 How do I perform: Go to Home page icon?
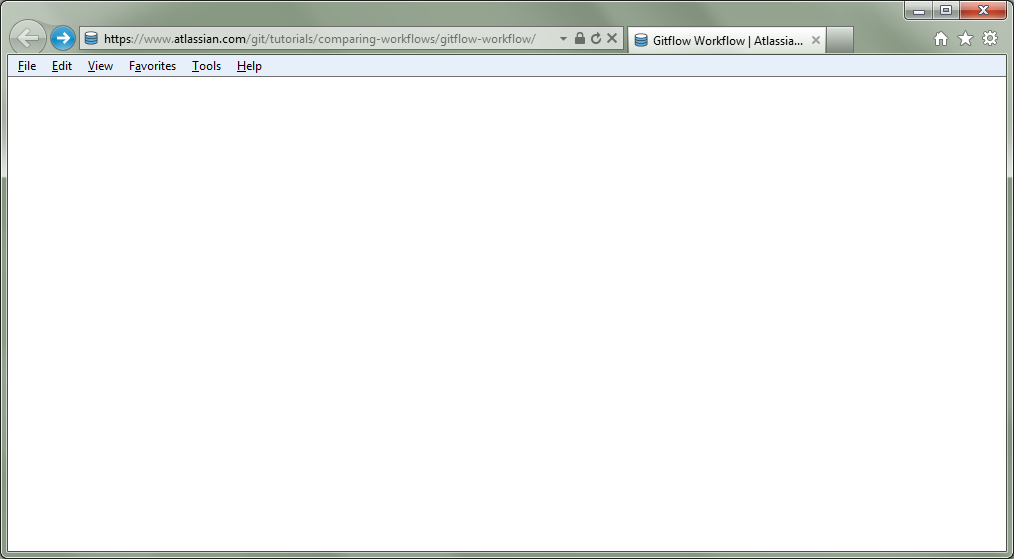(x=941, y=39)
